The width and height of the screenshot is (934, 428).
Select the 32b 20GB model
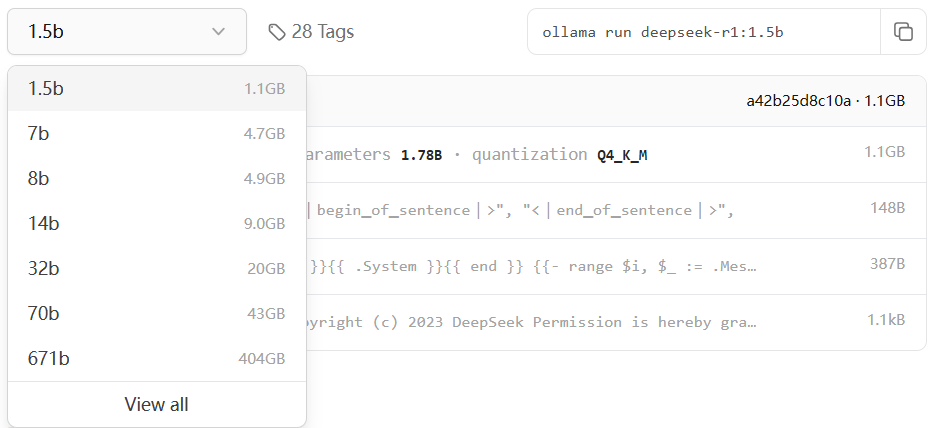pyautogui.click(x=156, y=268)
